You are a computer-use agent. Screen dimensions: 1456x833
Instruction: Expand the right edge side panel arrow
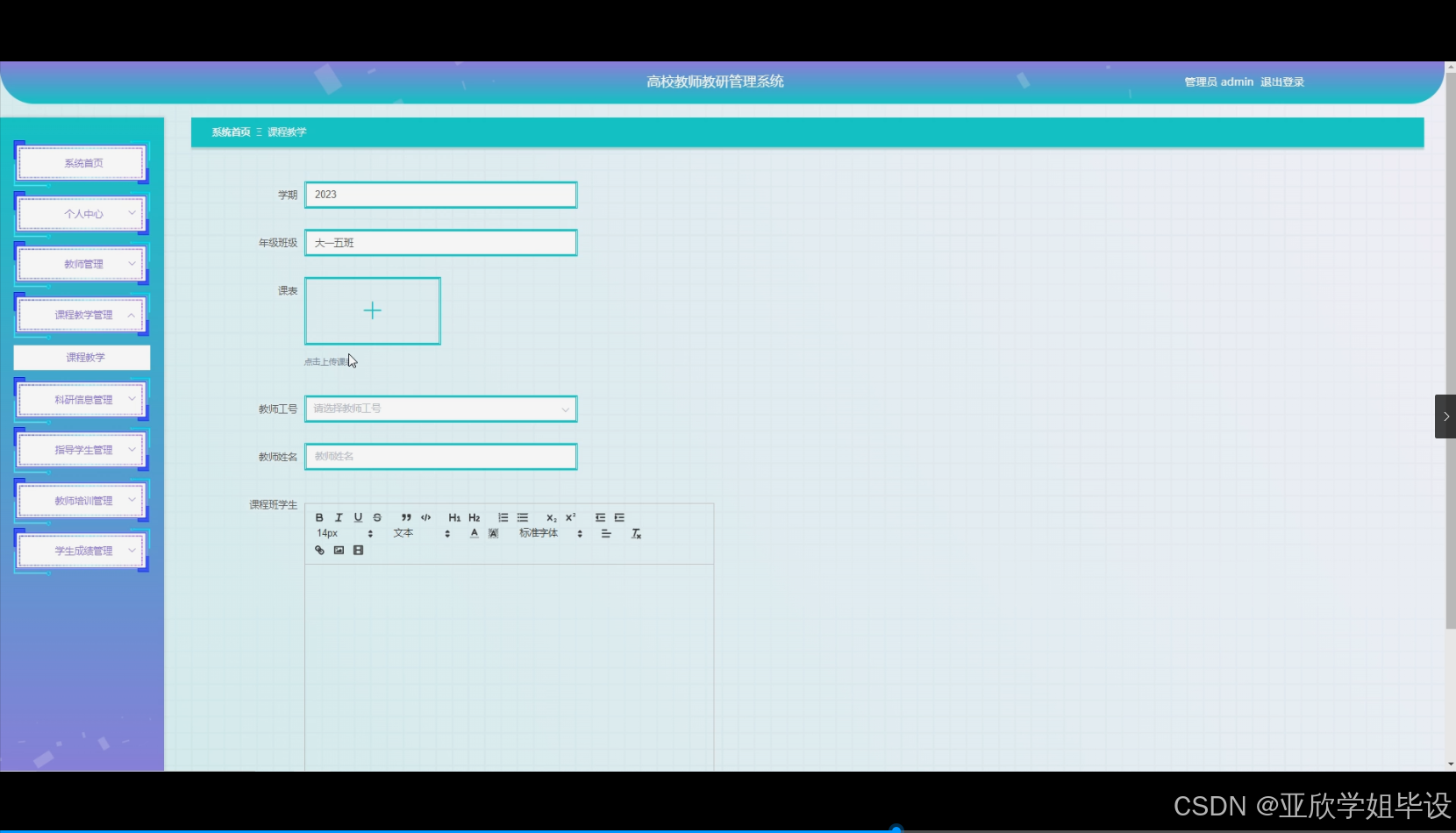pyautogui.click(x=1445, y=416)
